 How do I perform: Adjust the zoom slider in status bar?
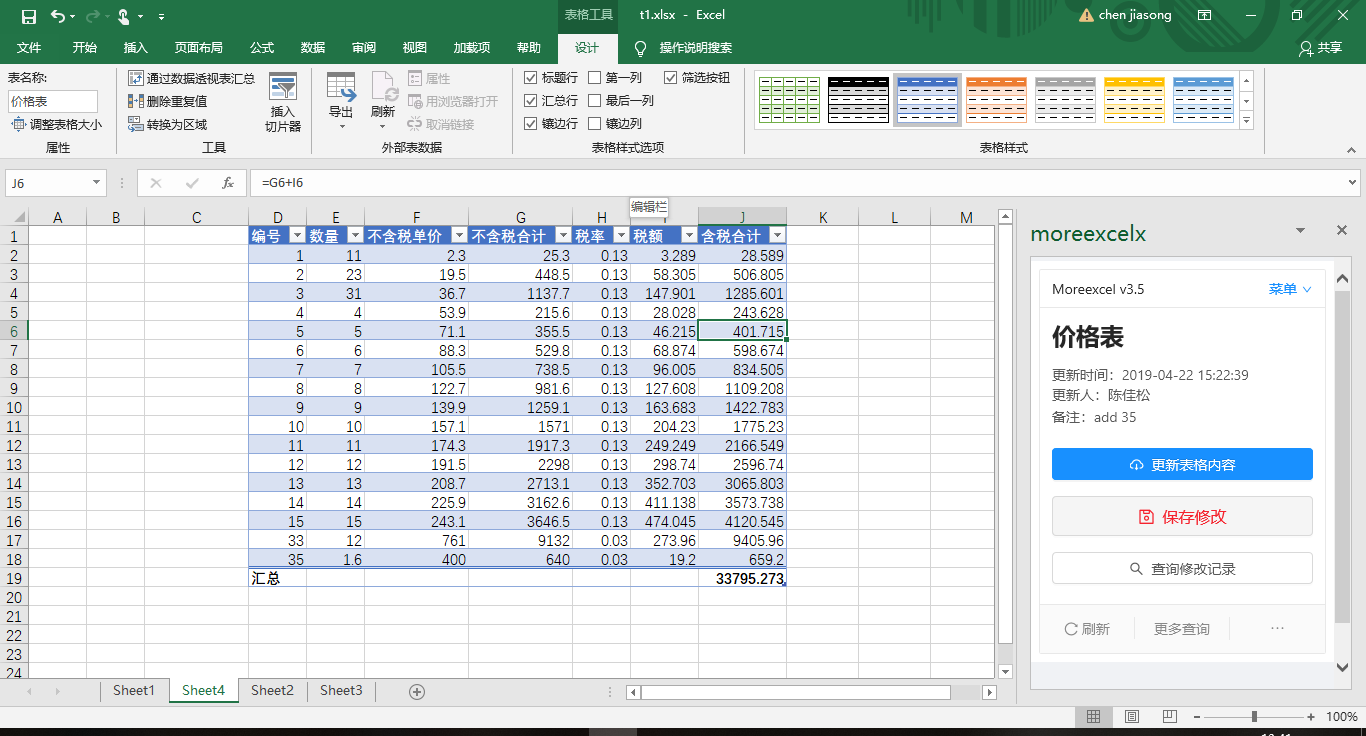[x=1253, y=716]
